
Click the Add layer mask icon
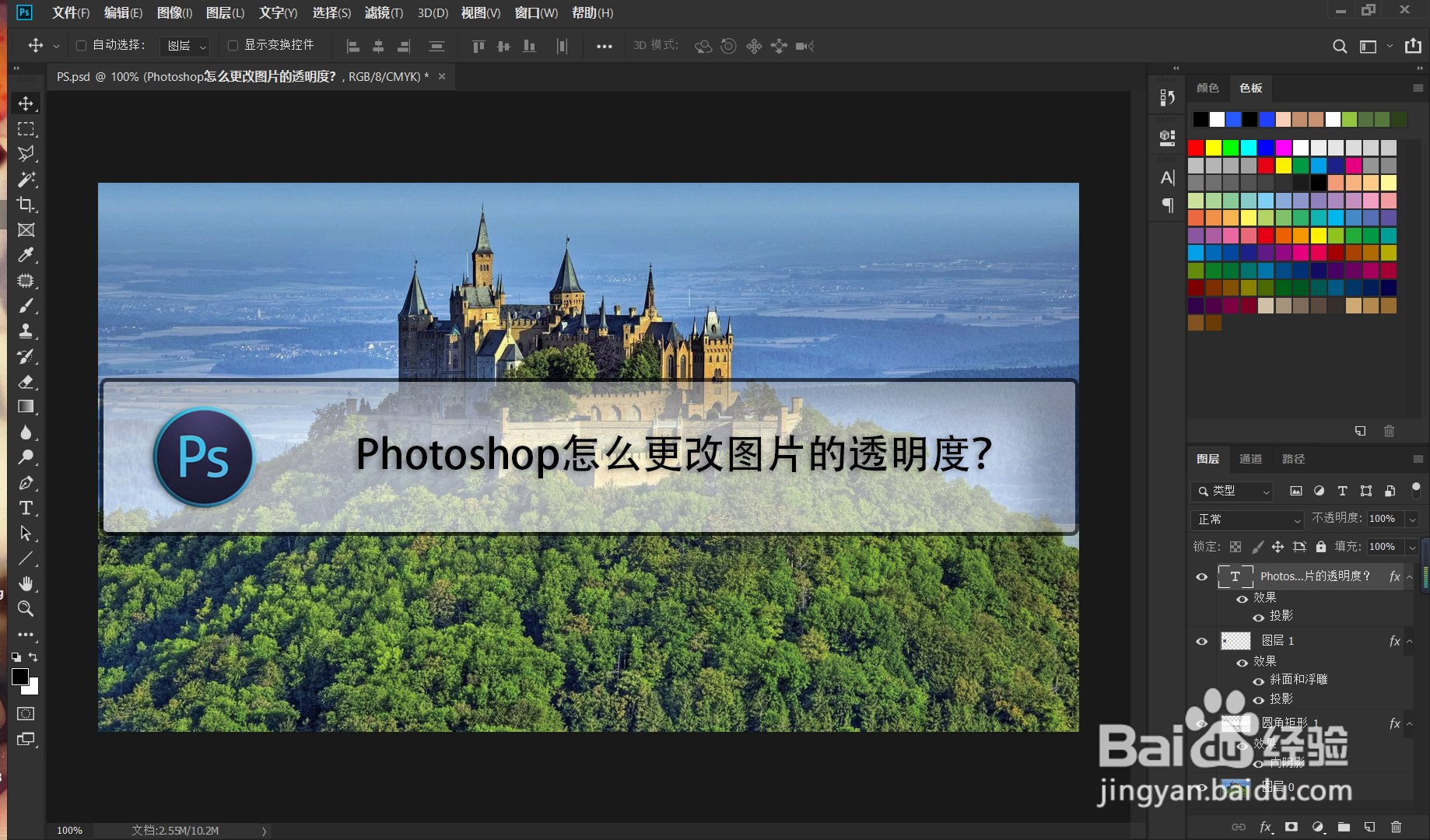(x=1292, y=827)
